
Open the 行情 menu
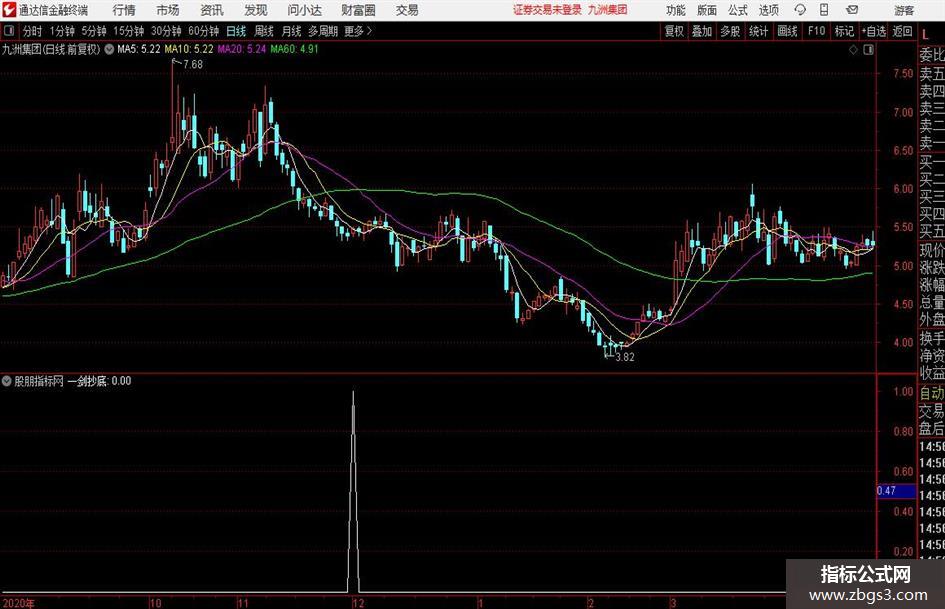(x=124, y=10)
